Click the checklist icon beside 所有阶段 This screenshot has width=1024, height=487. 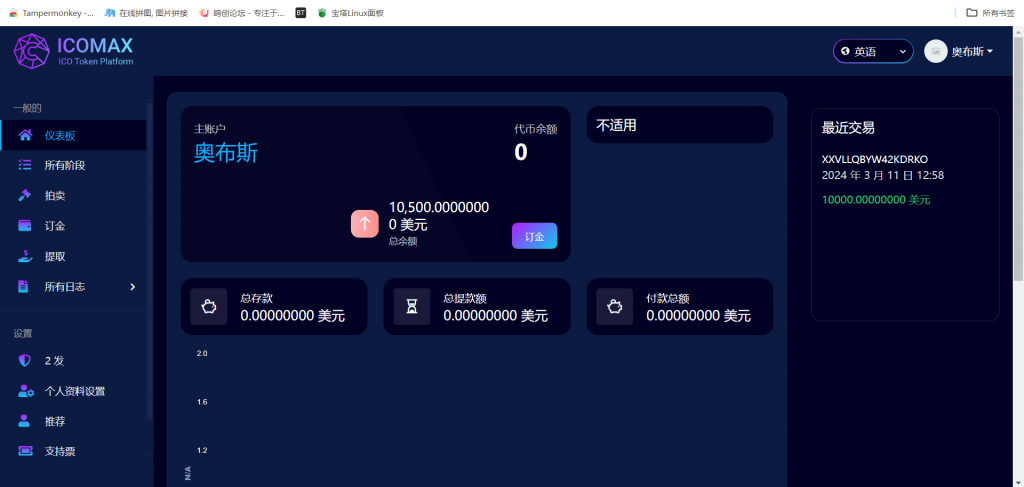25,165
